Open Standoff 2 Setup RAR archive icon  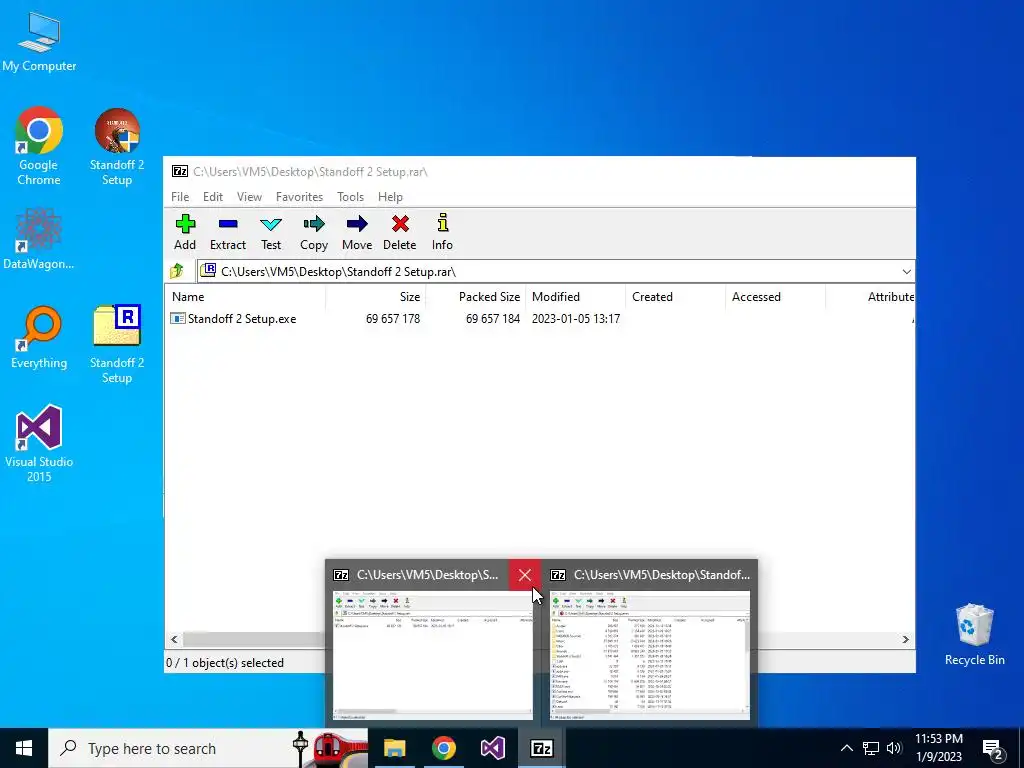pos(117,344)
